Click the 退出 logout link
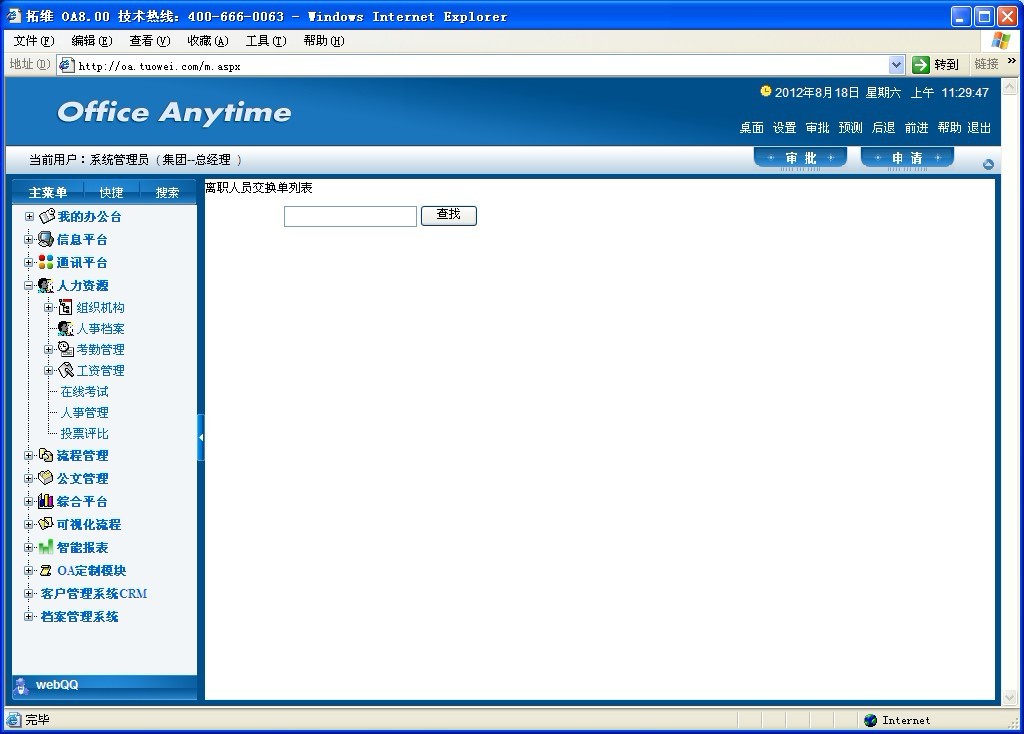This screenshot has height=734, width=1024. point(979,128)
